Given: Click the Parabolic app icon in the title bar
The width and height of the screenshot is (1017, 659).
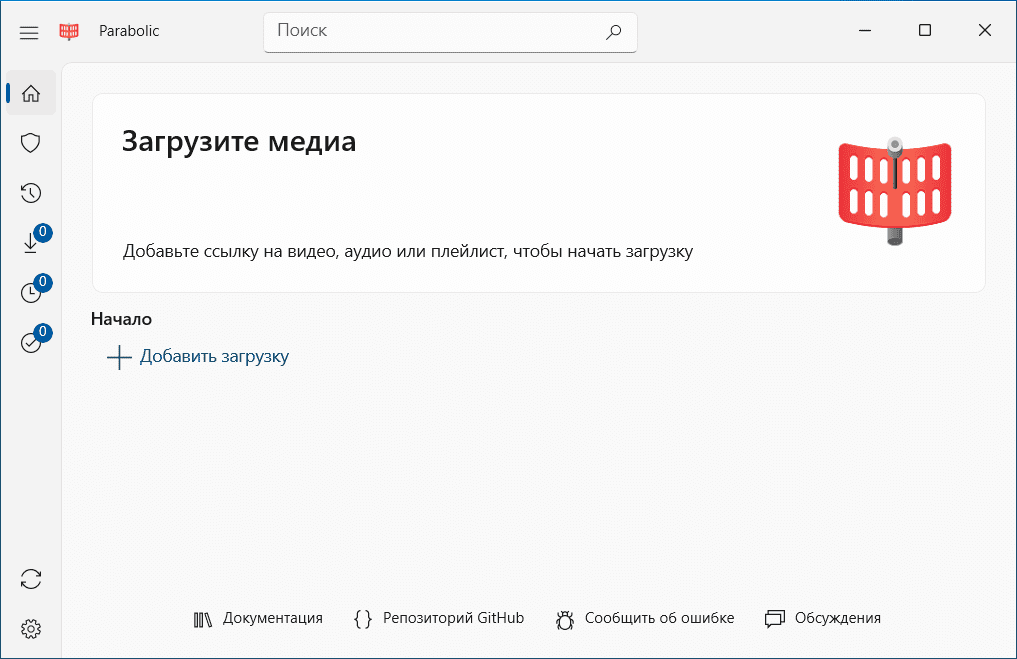Looking at the screenshot, I should point(69,32).
